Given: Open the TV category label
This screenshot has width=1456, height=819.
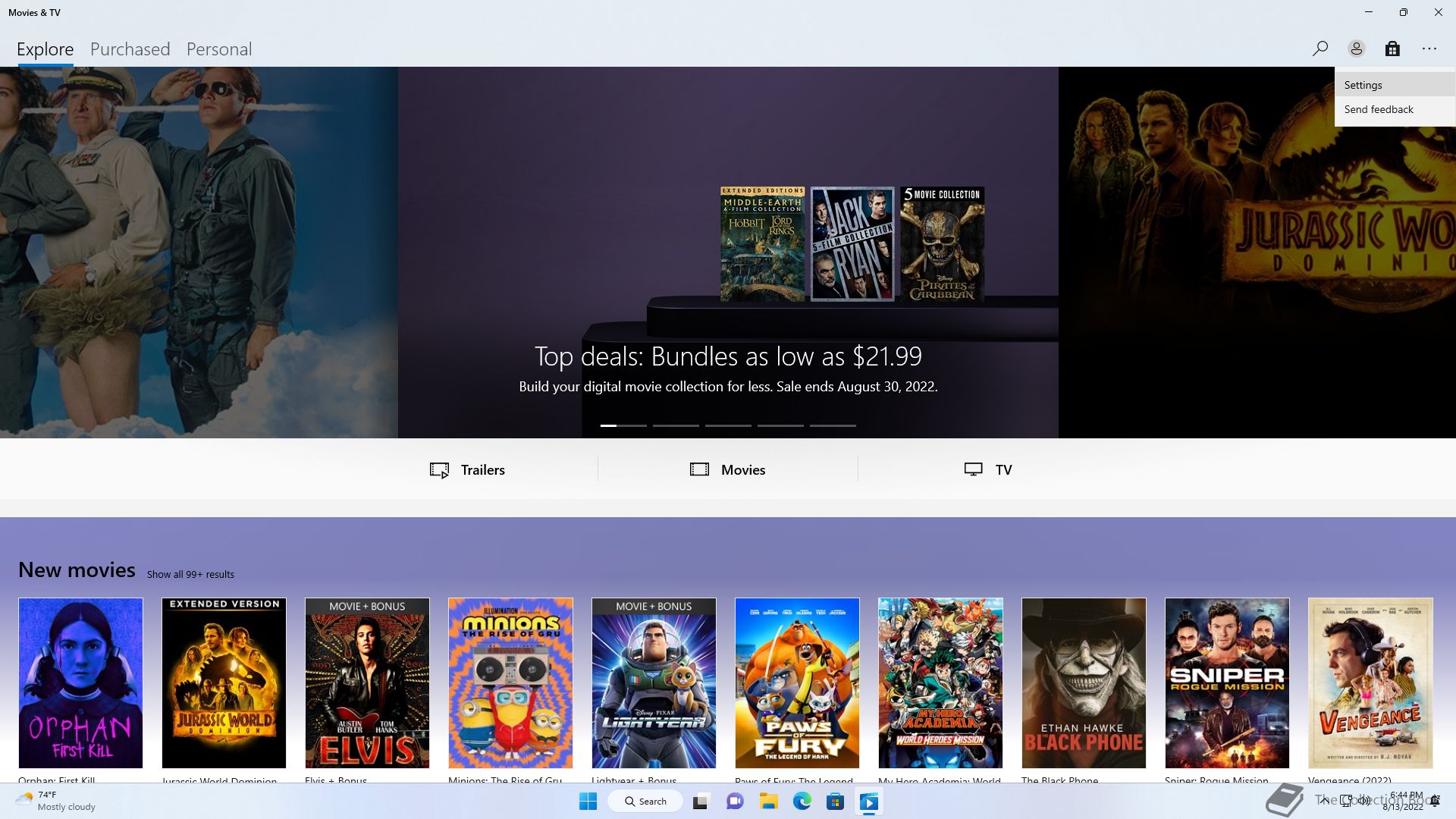Looking at the screenshot, I should pyautogui.click(x=1003, y=470).
